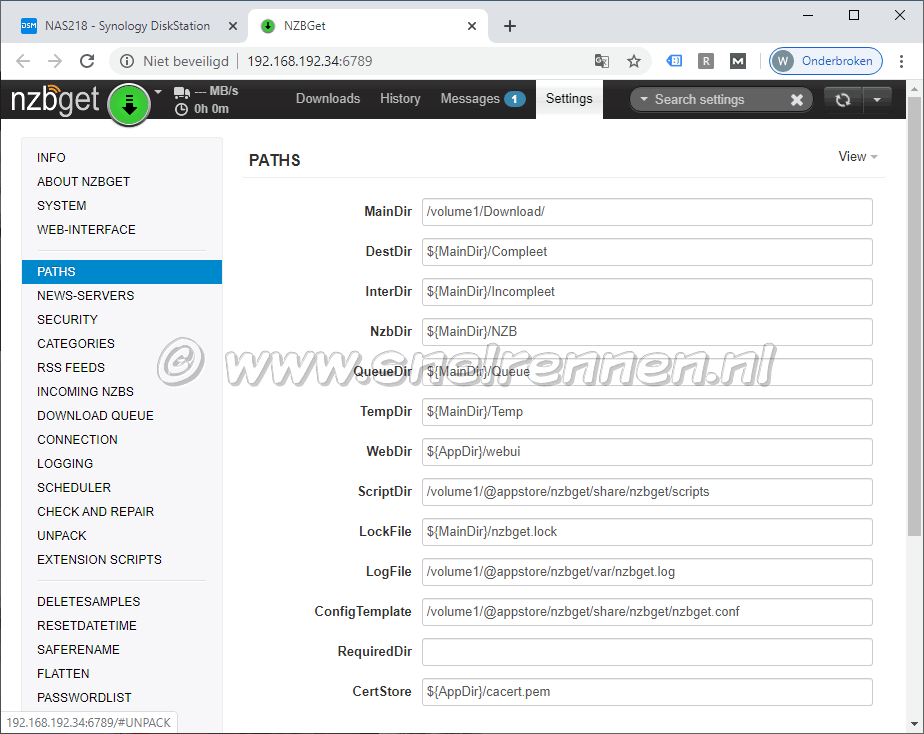Open the CONNECTION settings

tap(77, 440)
